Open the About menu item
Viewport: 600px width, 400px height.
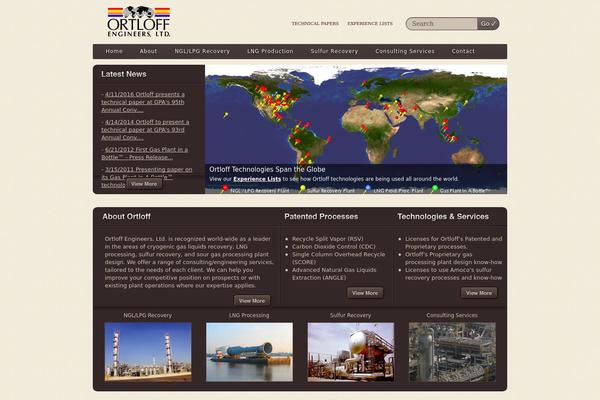click(148, 51)
